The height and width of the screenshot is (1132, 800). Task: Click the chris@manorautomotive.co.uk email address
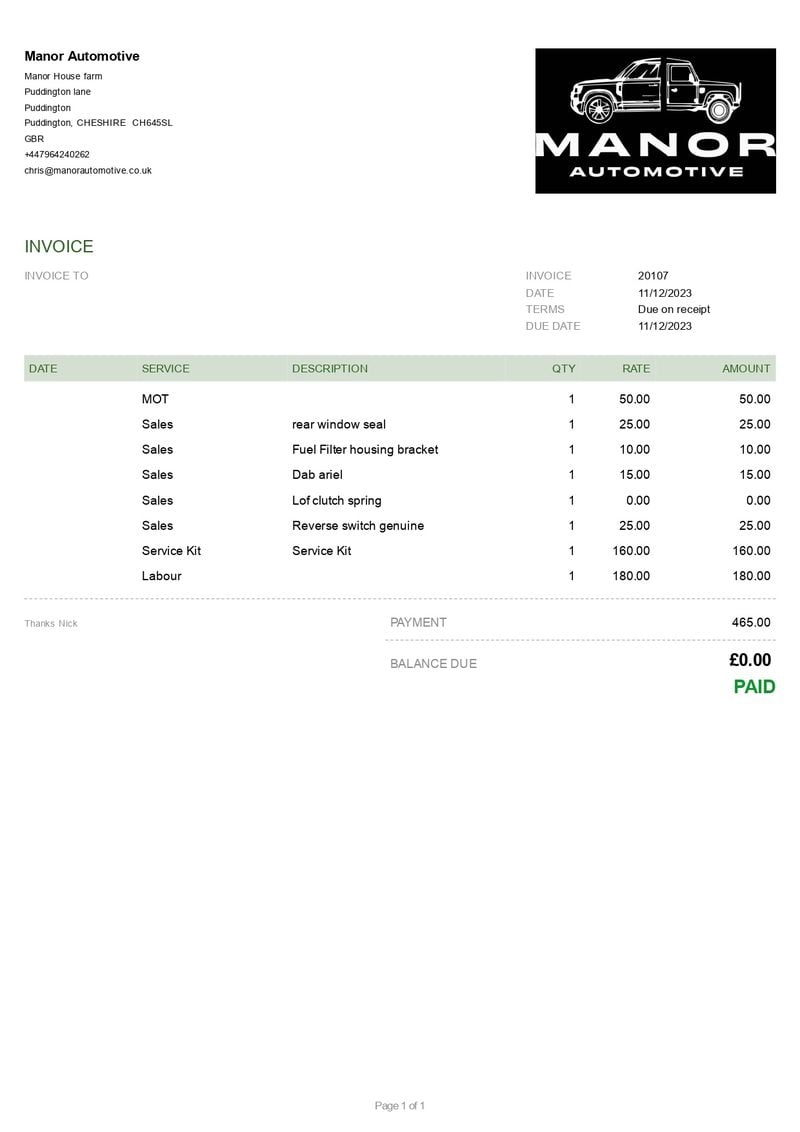pos(88,170)
